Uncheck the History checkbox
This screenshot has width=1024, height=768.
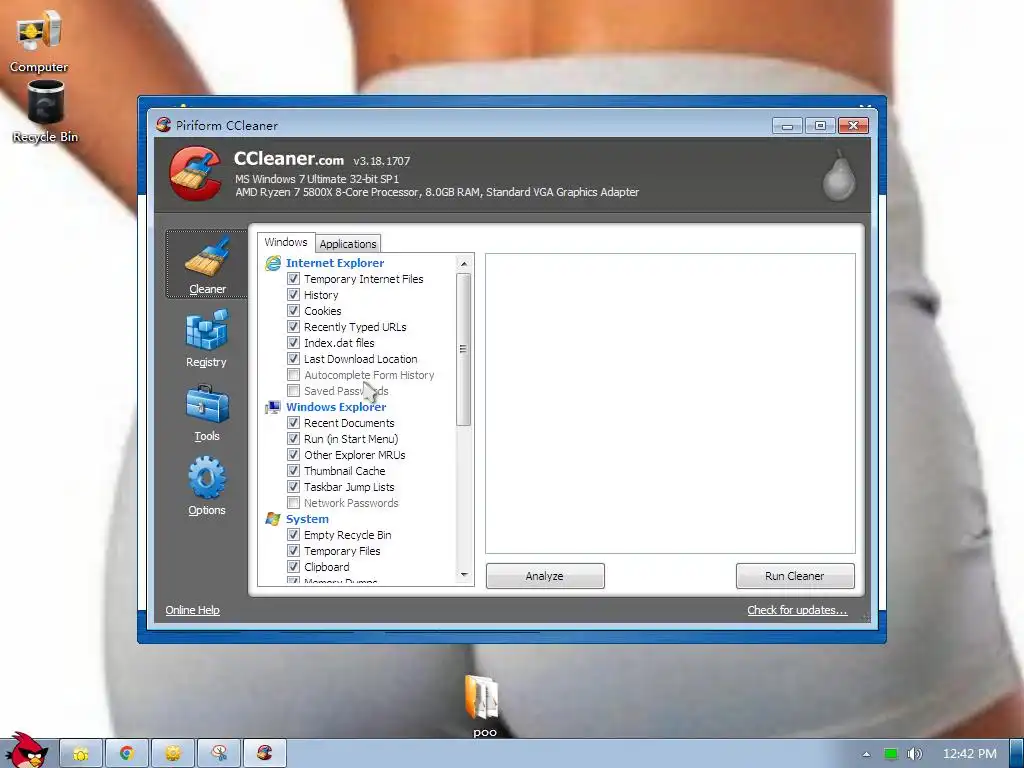293,295
